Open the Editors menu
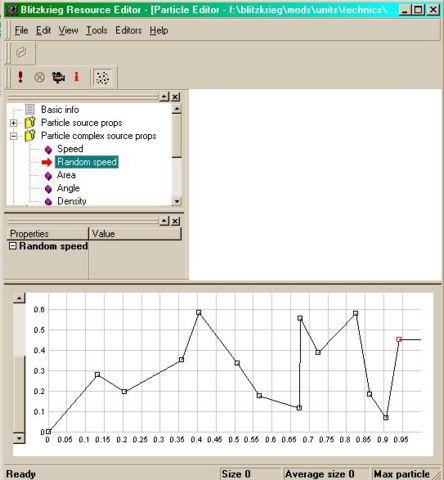The width and height of the screenshot is (444, 480). coord(128,30)
